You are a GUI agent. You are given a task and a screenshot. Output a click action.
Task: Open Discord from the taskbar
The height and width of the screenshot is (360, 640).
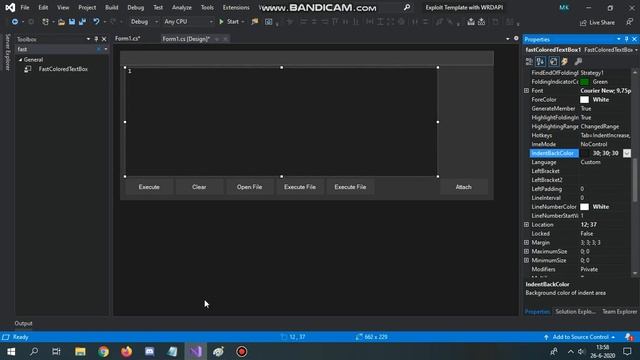click(149, 351)
